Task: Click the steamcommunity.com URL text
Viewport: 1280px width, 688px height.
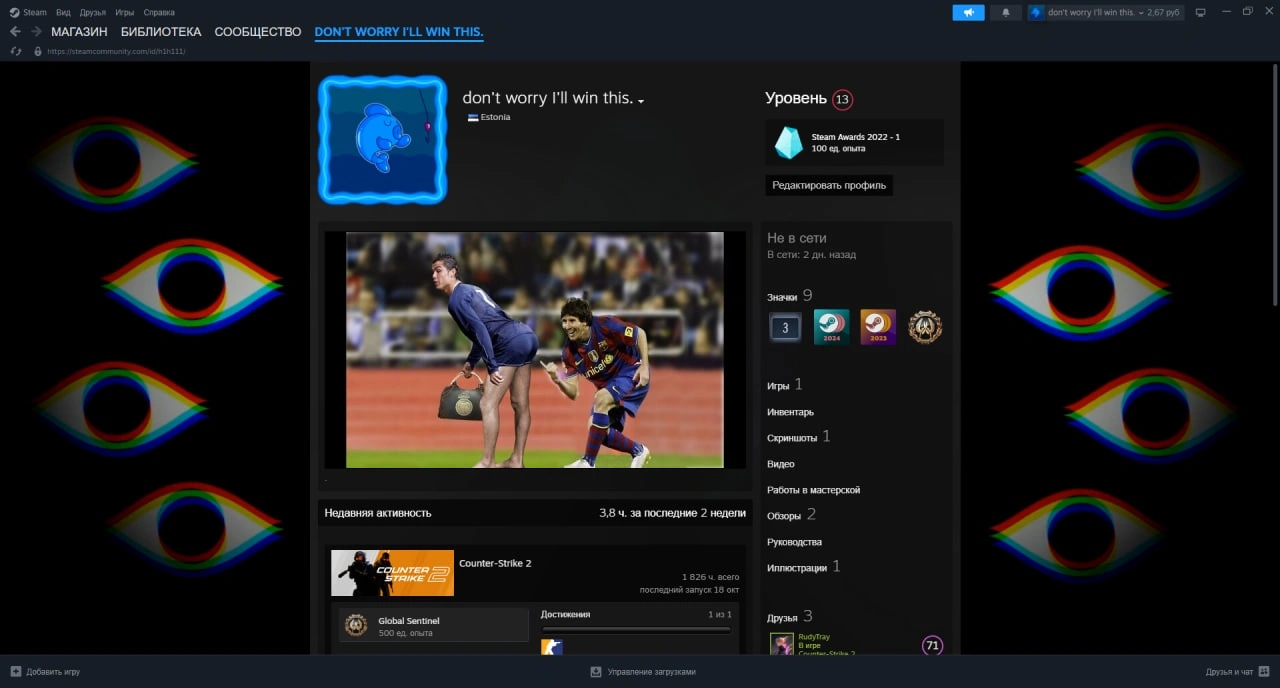Action: 116,51
